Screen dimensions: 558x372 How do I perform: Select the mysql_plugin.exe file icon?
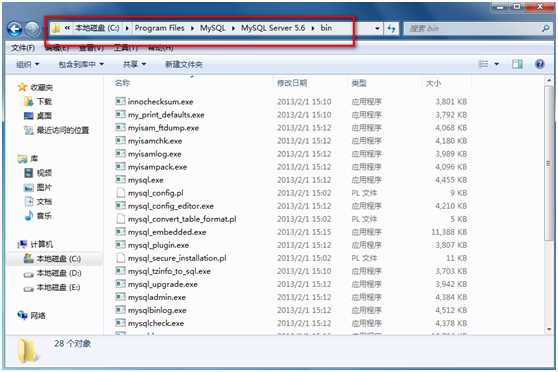coord(121,245)
